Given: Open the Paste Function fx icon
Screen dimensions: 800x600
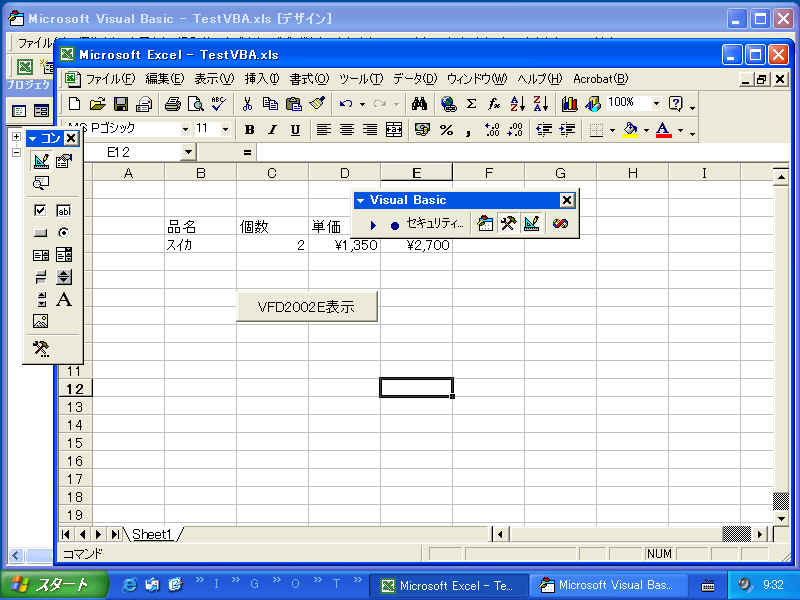Looking at the screenshot, I should click(x=494, y=104).
